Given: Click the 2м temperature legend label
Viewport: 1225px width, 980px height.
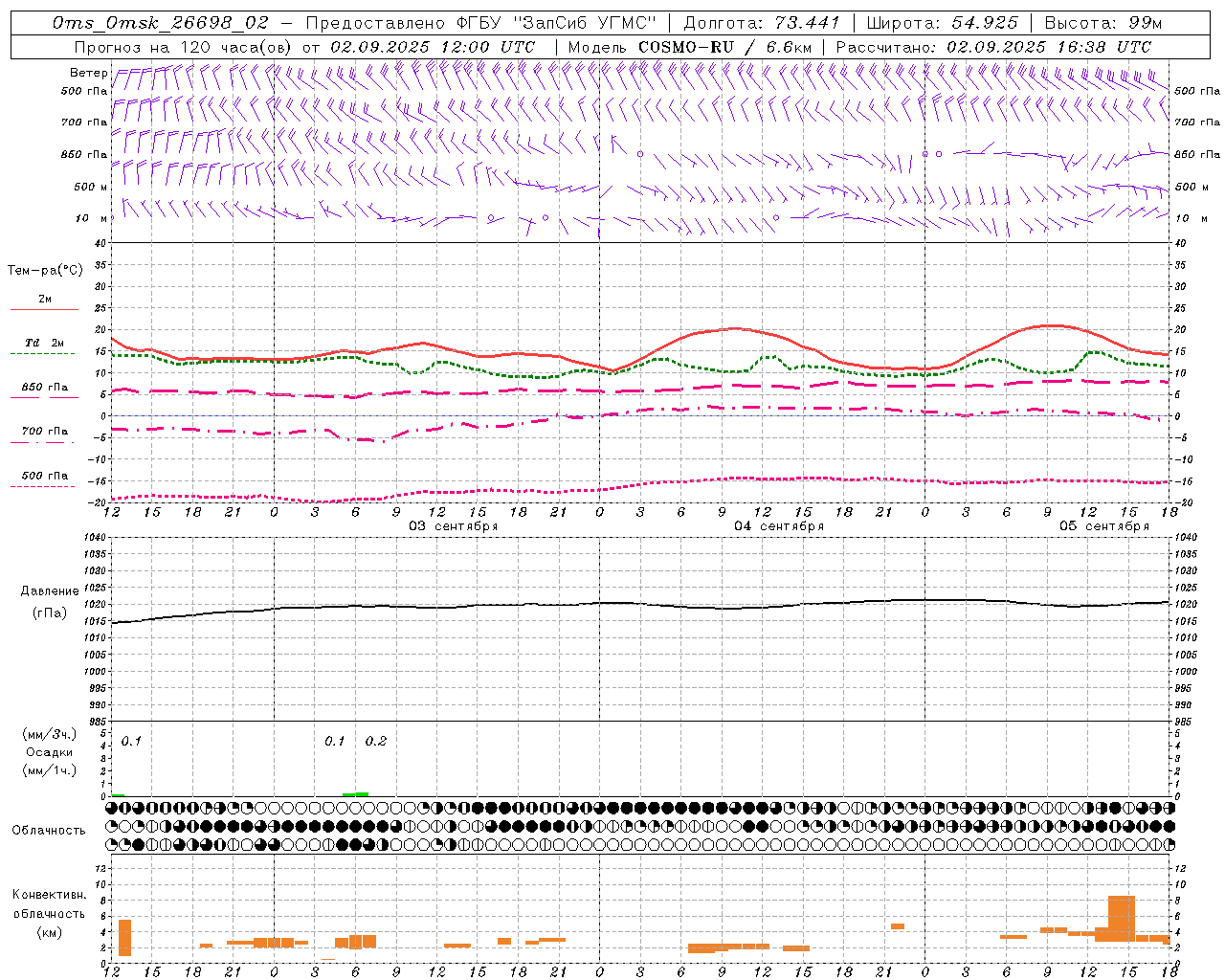Looking at the screenshot, I should point(45,299).
